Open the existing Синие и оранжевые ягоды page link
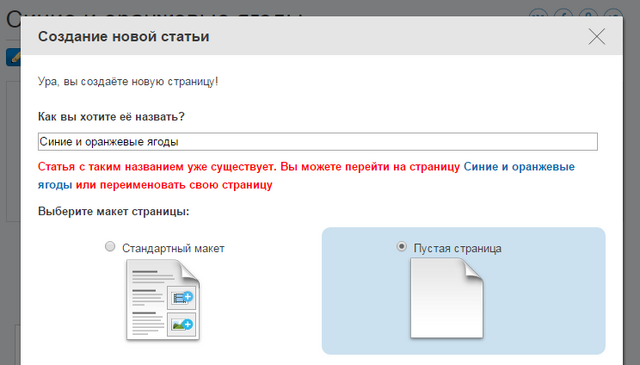Screen dimensions: 640x365 tap(519, 167)
